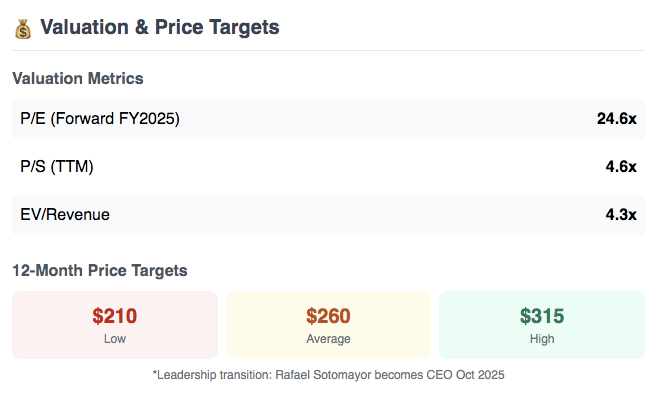Select the Valuation Metrics subheading
This screenshot has width=668, height=397.
[x=78, y=78]
